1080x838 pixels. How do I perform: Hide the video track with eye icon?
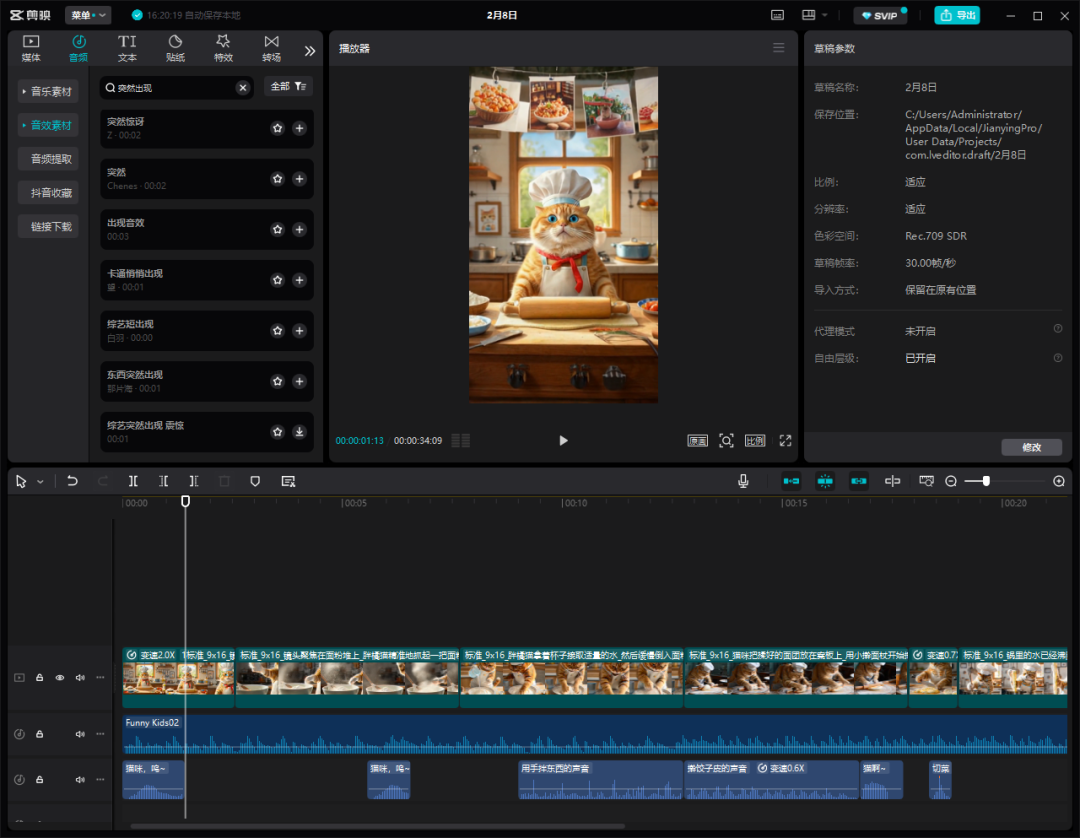tap(60, 677)
